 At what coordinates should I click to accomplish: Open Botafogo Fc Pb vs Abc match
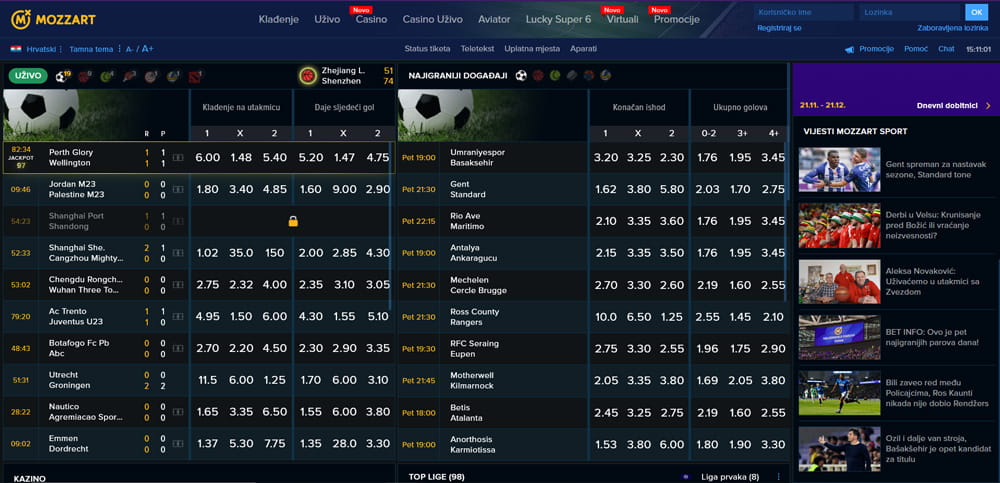(x=79, y=348)
